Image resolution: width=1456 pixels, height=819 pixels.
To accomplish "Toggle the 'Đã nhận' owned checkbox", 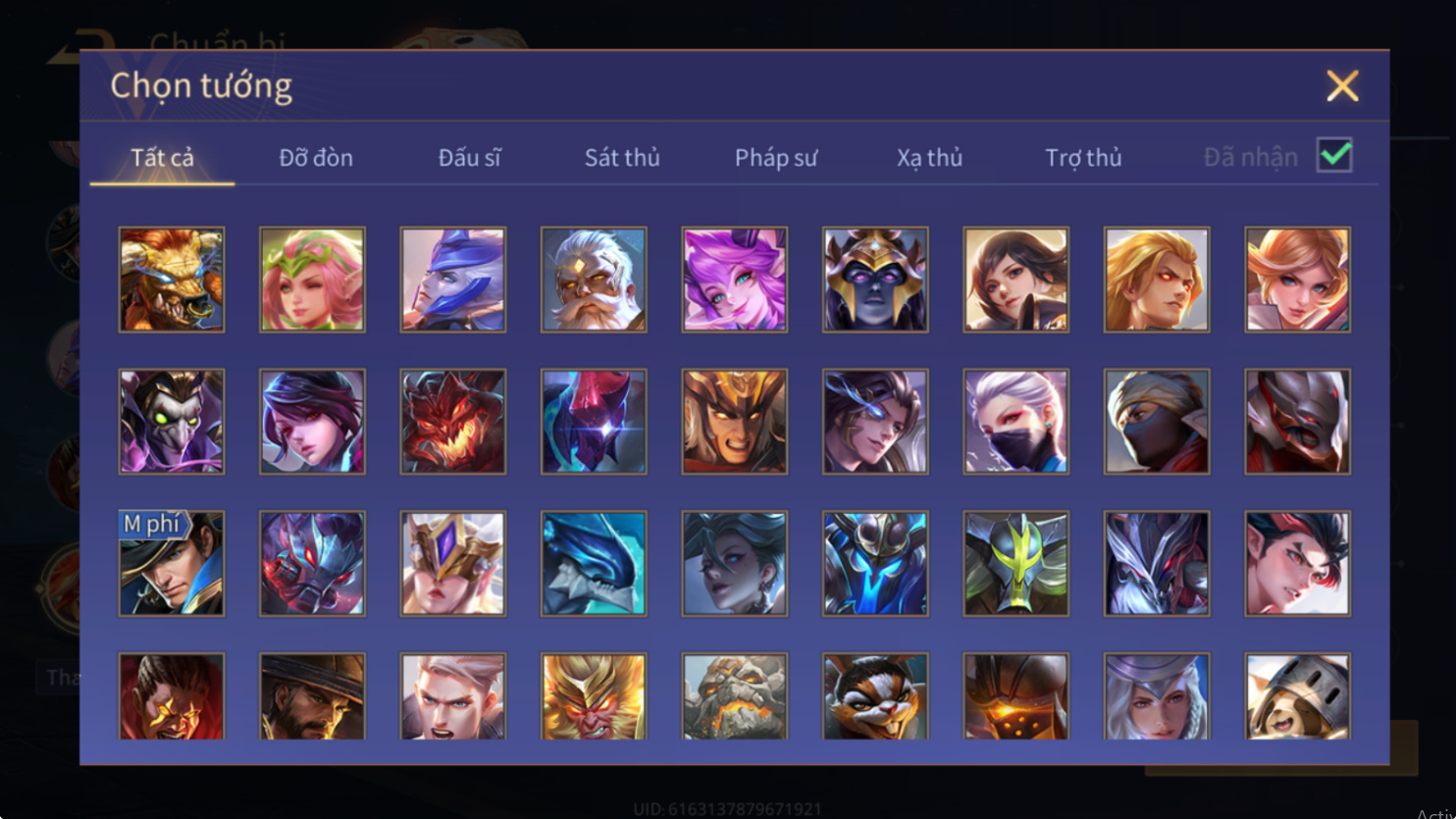I will (x=1334, y=155).
